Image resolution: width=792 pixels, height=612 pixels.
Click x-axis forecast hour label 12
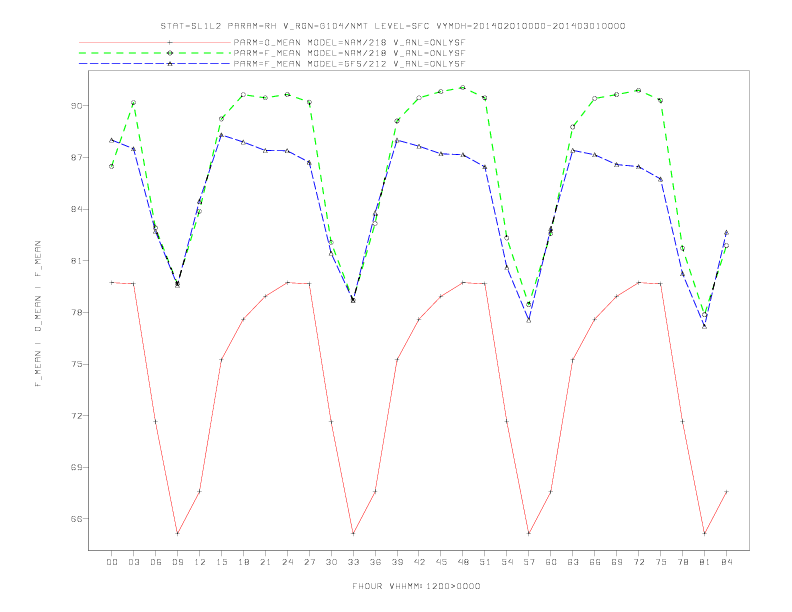[200, 562]
